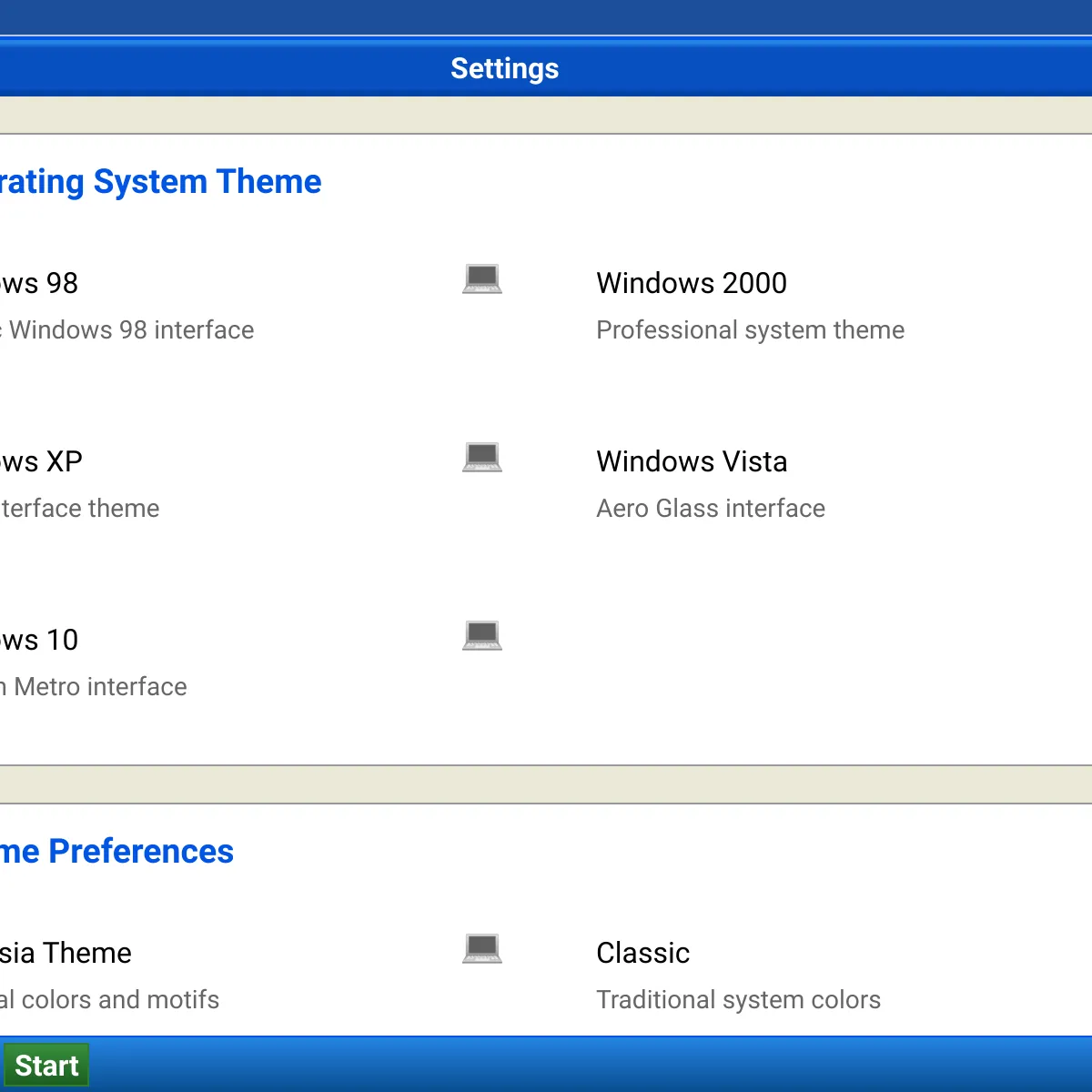Select the Windows 10 theme option
1092x1092 pixels.
tap(39, 640)
